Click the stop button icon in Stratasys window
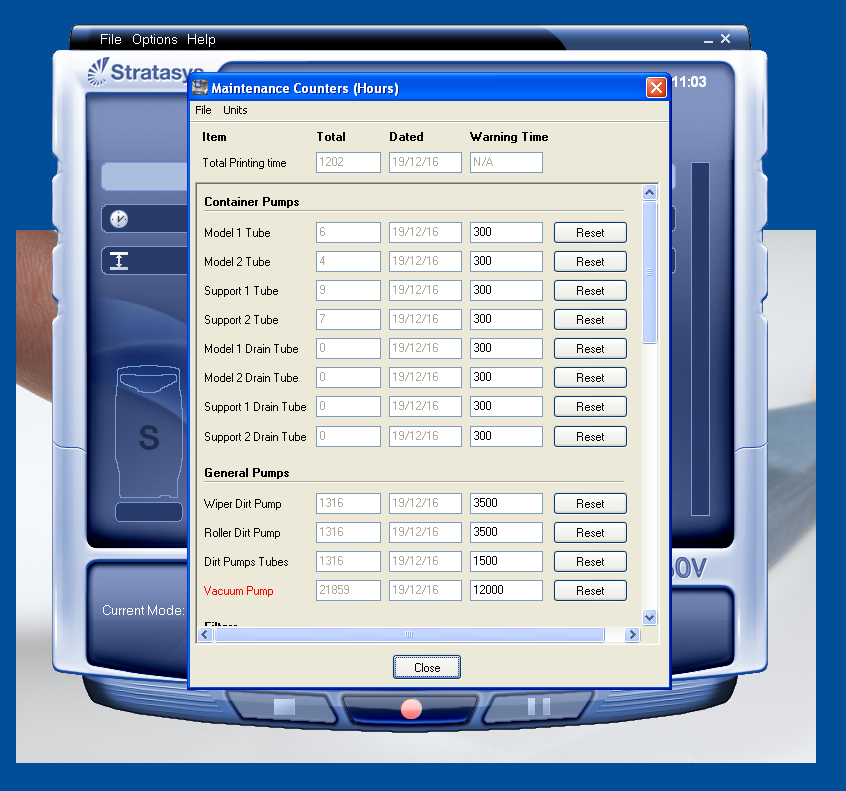Screen dimensions: 846x791 point(284,707)
